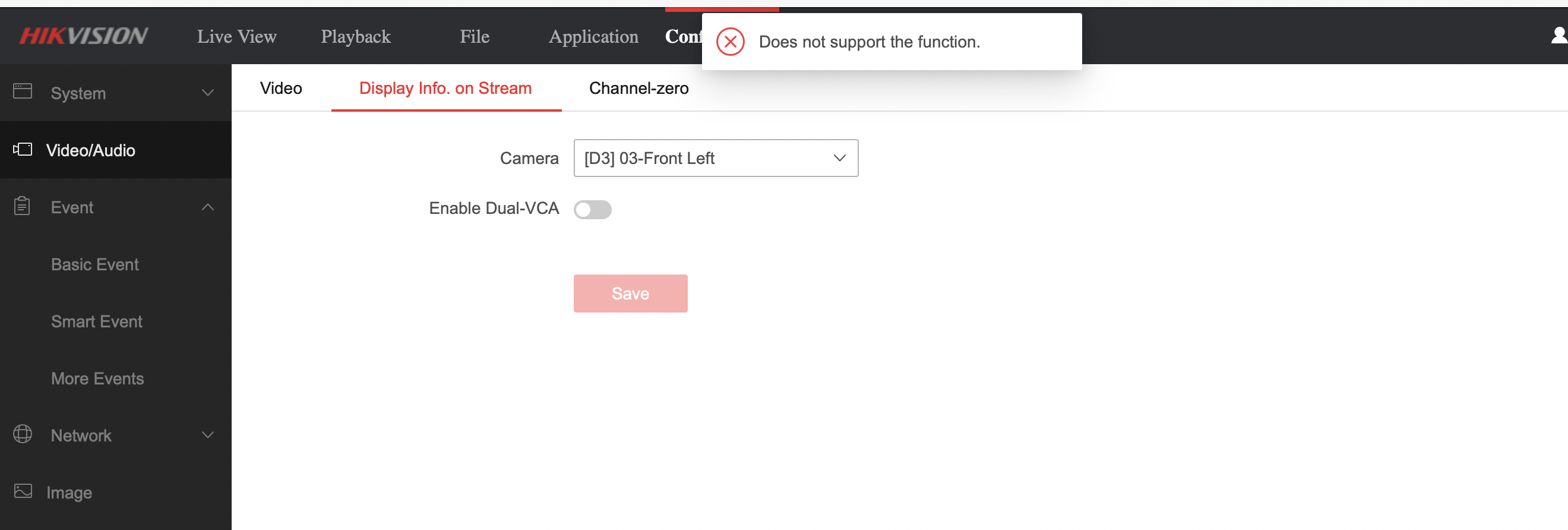Click the user account icon top right
This screenshot has width=1568, height=530.
[x=1559, y=35]
